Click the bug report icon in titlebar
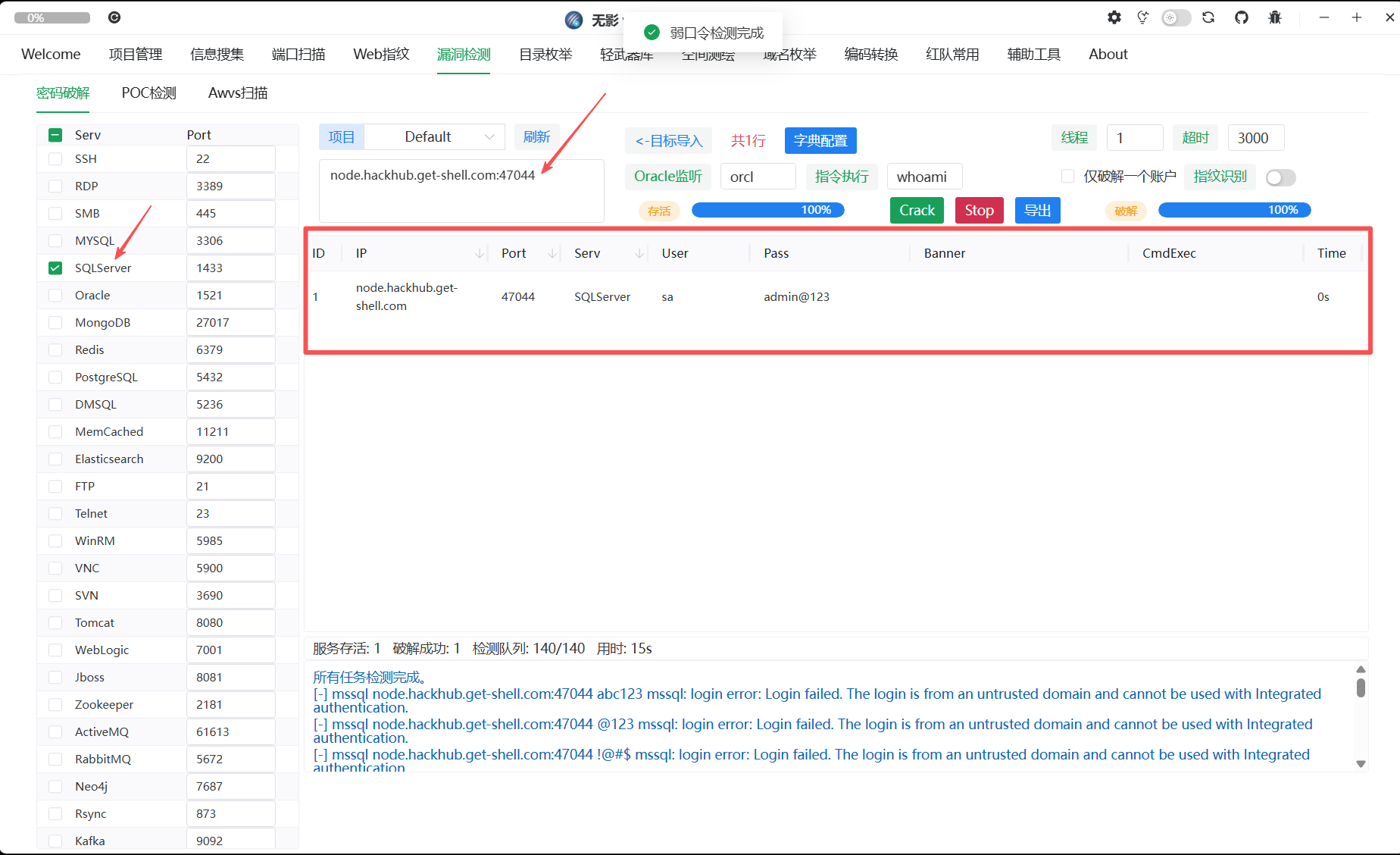The image size is (1400, 855). click(x=1275, y=17)
